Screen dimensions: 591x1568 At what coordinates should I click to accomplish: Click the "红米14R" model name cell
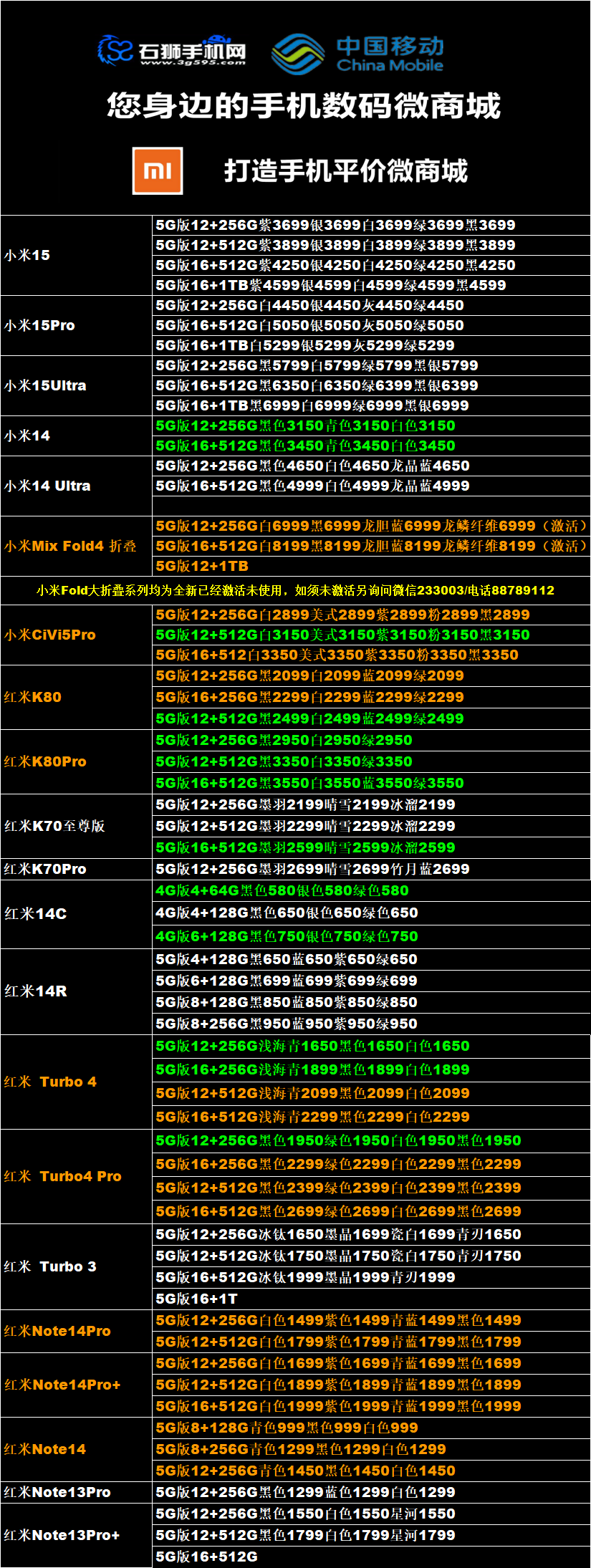pos(77,991)
